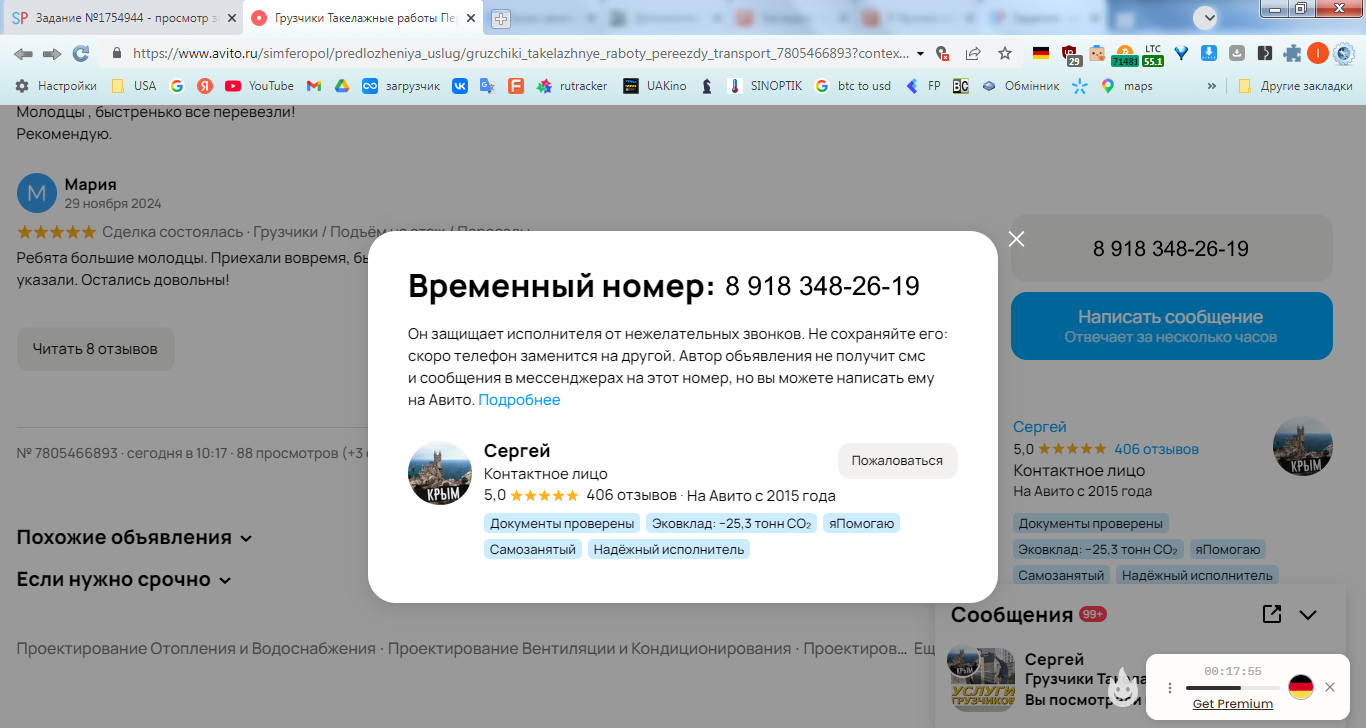Open the btc to usd bookmark
The image size is (1366, 728).
(853, 86)
